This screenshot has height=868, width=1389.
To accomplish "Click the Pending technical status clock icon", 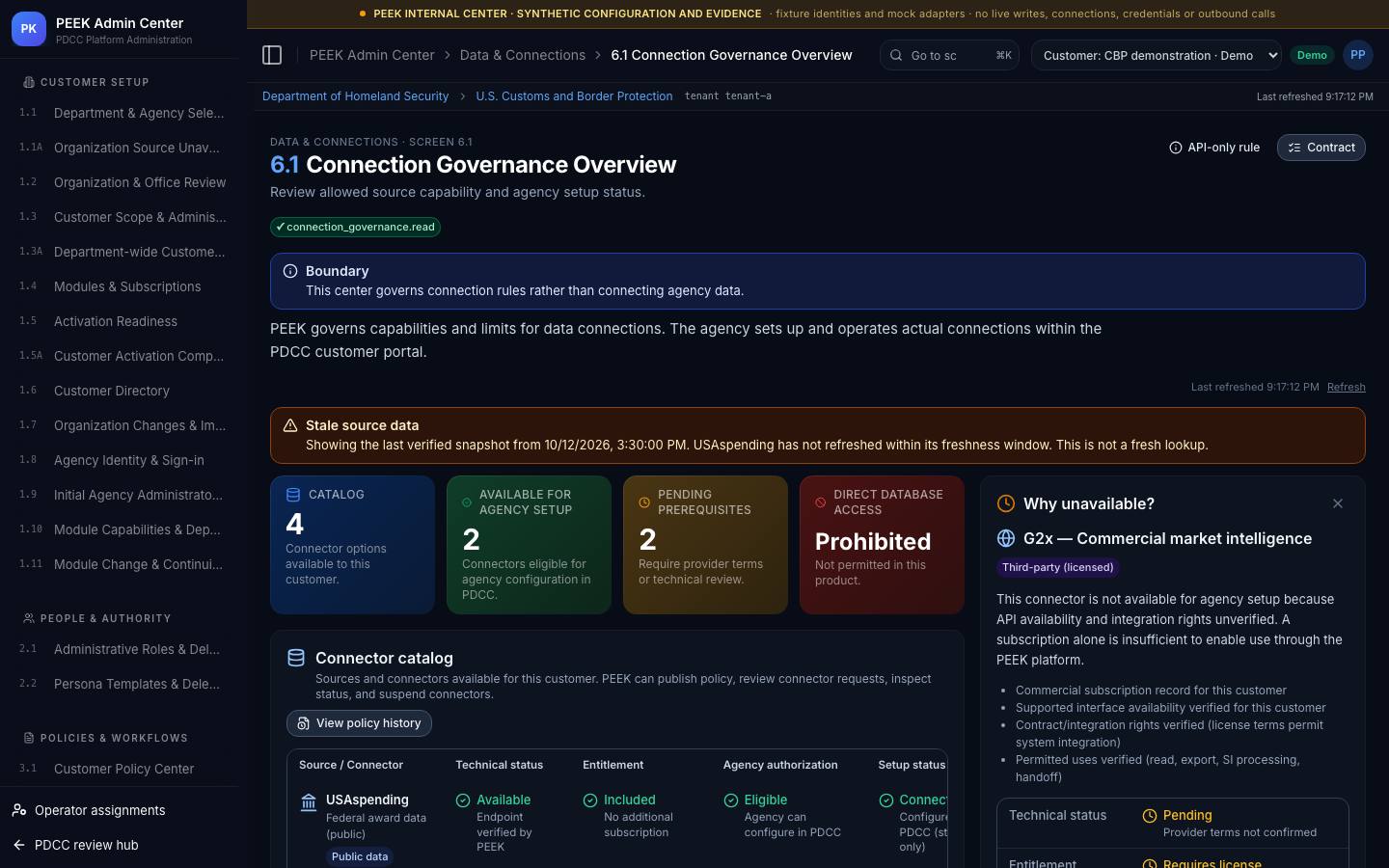I will [x=1150, y=816].
